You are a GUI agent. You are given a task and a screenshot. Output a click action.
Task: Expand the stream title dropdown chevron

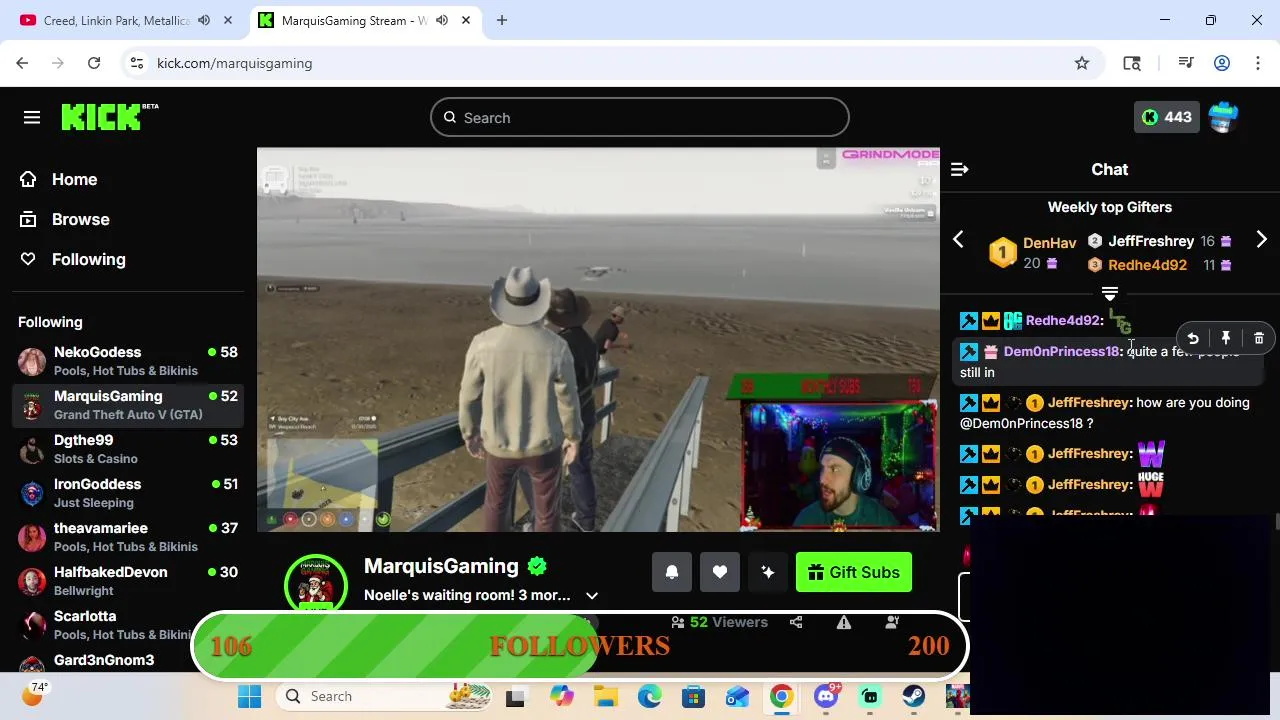[x=592, y=595]
